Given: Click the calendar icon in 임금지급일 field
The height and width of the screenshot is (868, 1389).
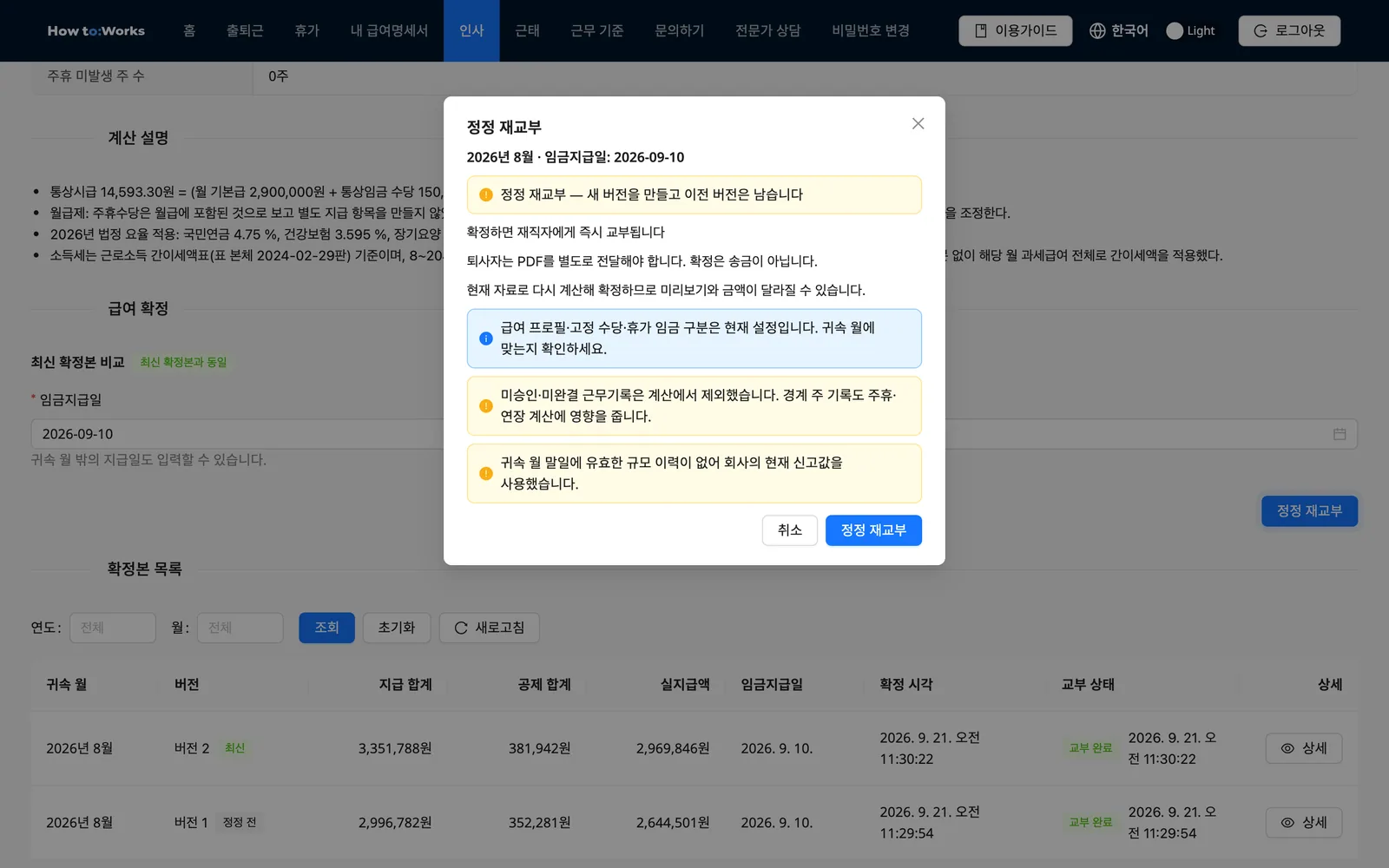Looking at the screenshot, I should [x=1340, y=434].
